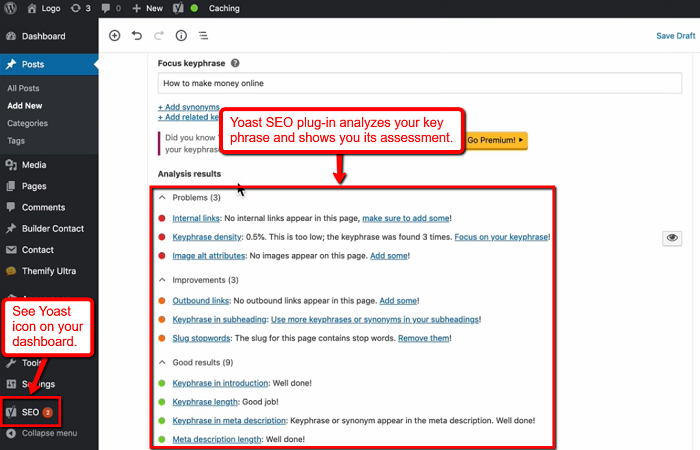The image size is (700, 450).
Task: Click the Add related keyphrase link
Action: point(188,117)
